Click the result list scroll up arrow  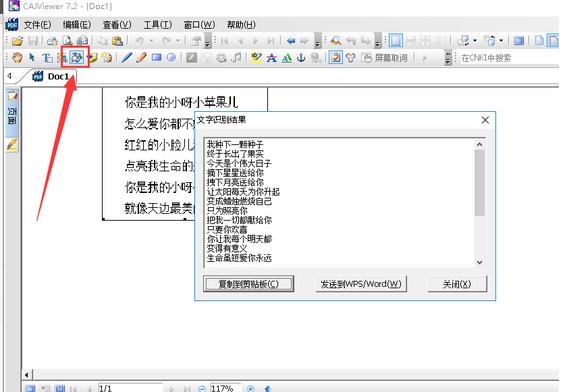479,144
